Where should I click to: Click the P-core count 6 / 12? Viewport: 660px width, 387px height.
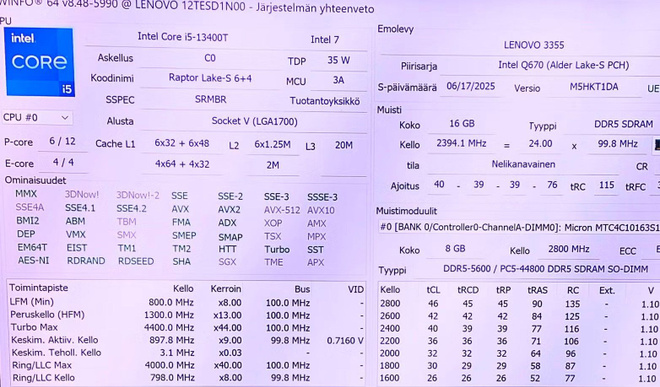pos(62,141)
